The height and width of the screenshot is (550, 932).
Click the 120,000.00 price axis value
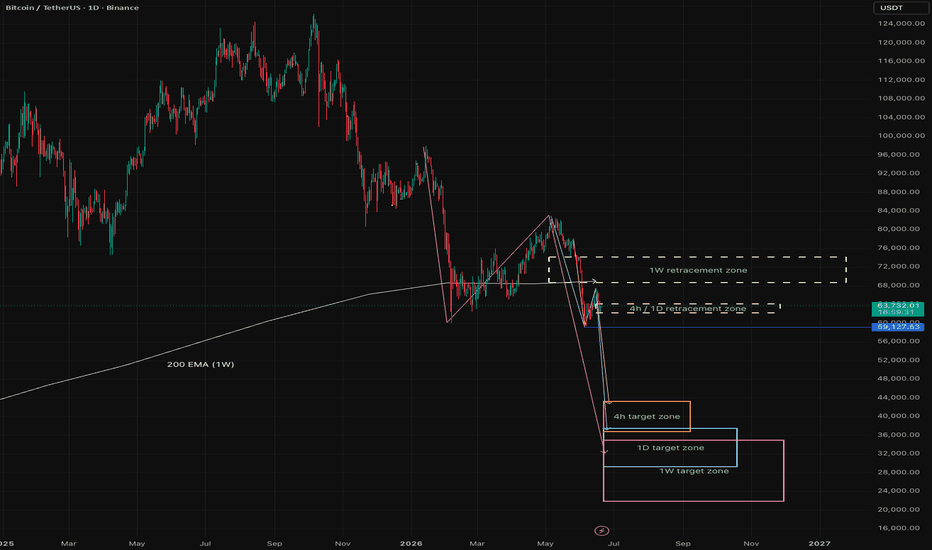click(902, 42)
